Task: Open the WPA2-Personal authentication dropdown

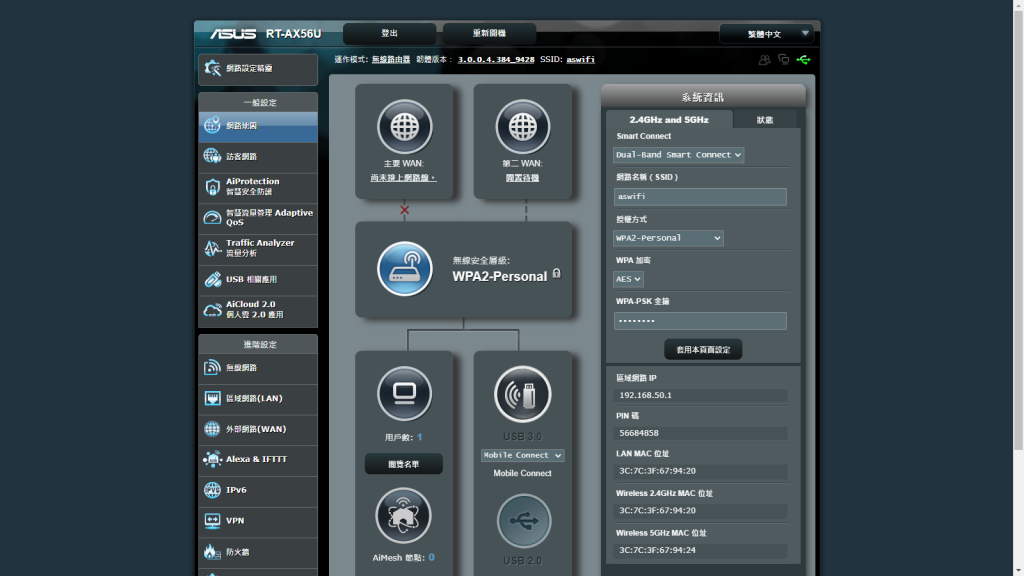Action: point(668,238)
